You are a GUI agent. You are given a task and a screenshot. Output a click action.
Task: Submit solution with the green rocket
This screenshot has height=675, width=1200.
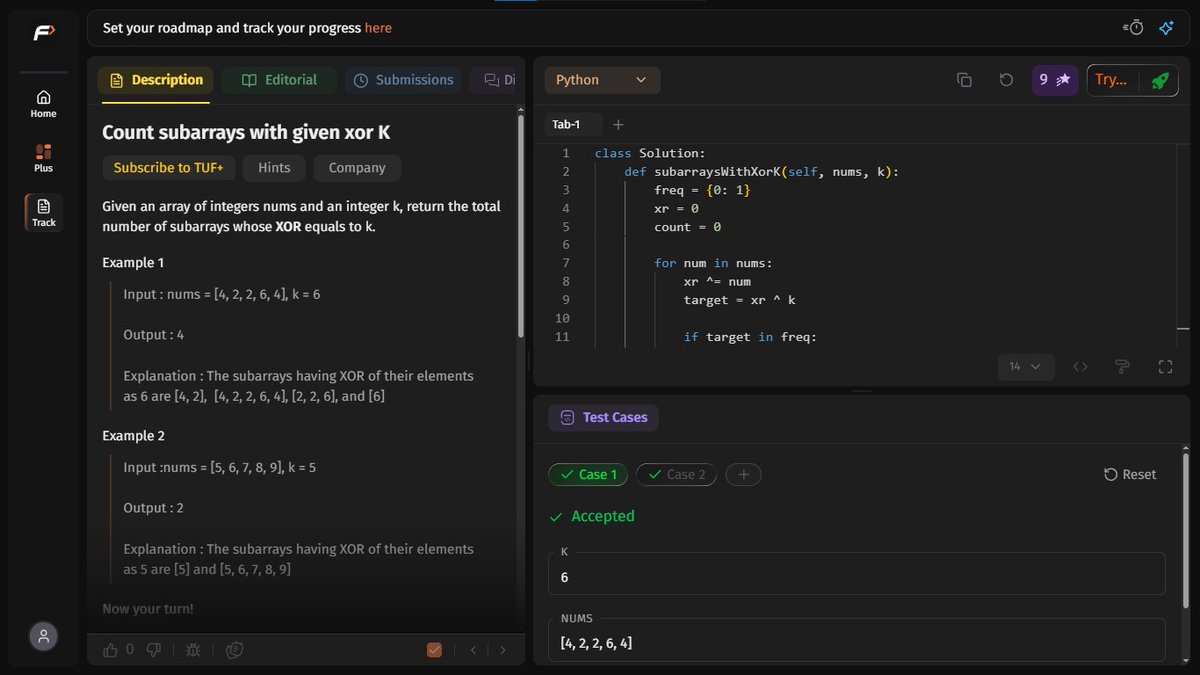[1160, 80]
